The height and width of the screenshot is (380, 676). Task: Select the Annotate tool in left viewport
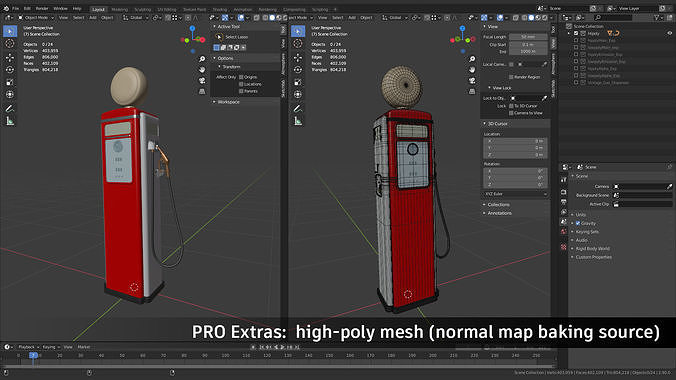tap(10, 109)
